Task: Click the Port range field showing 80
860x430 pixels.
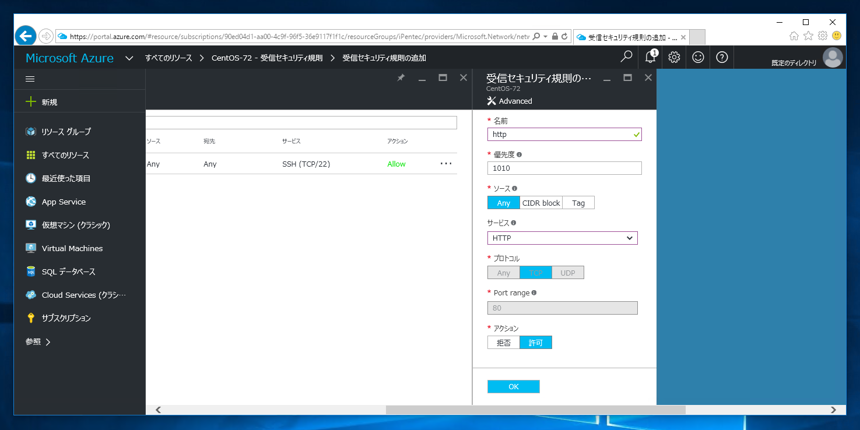Action: click(x=562, y=308)
